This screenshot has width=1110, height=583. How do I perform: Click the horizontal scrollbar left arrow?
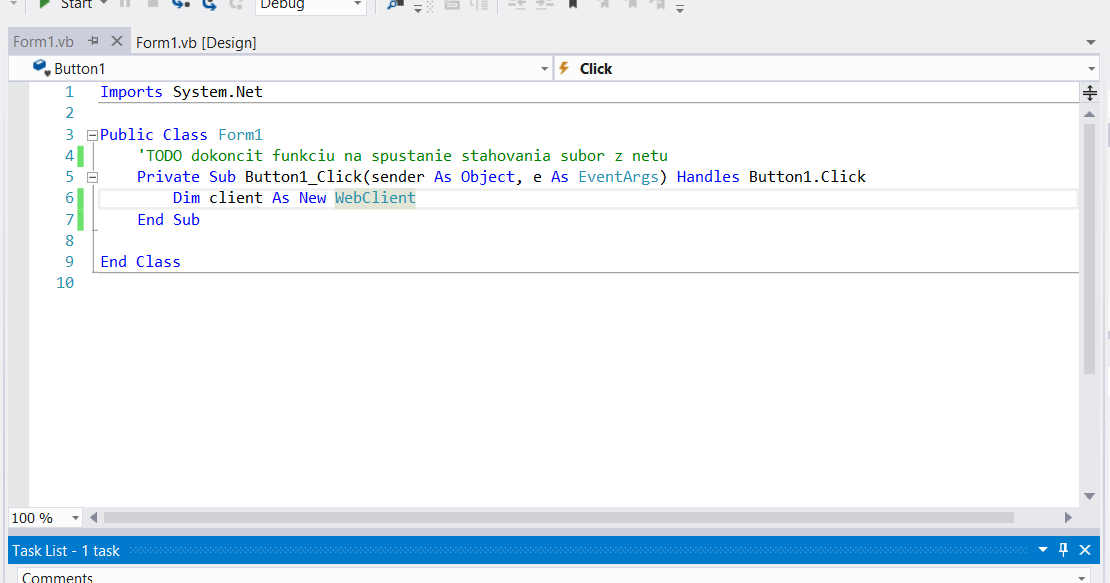[93, 518]
